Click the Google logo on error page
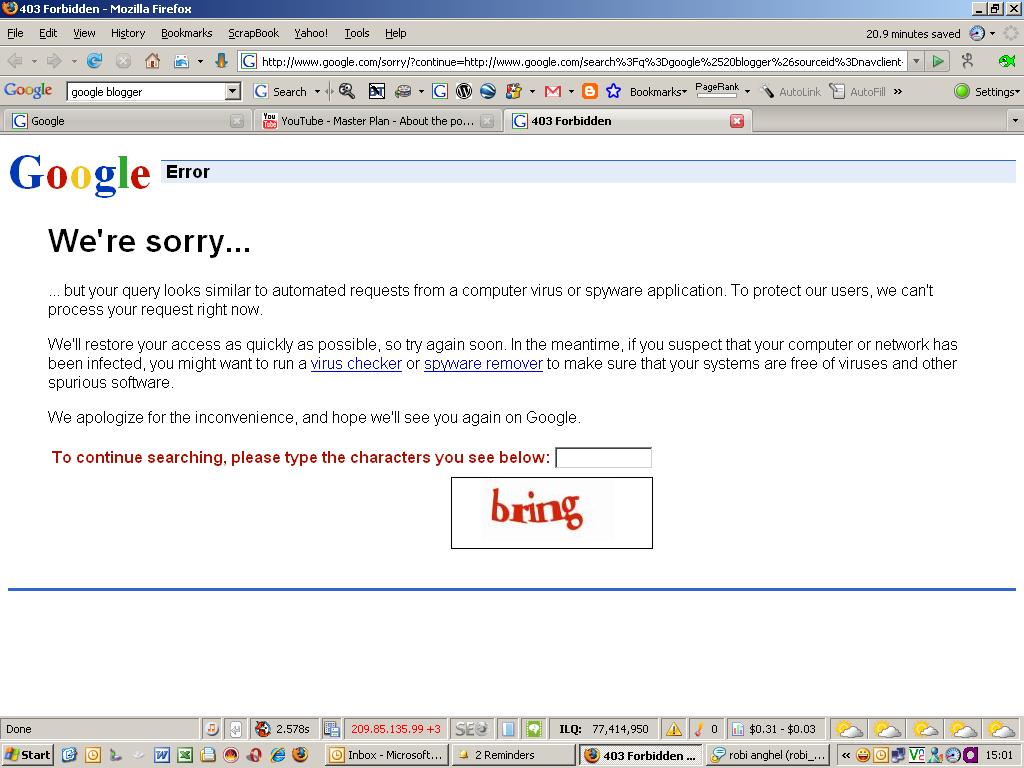 point(80,174)
